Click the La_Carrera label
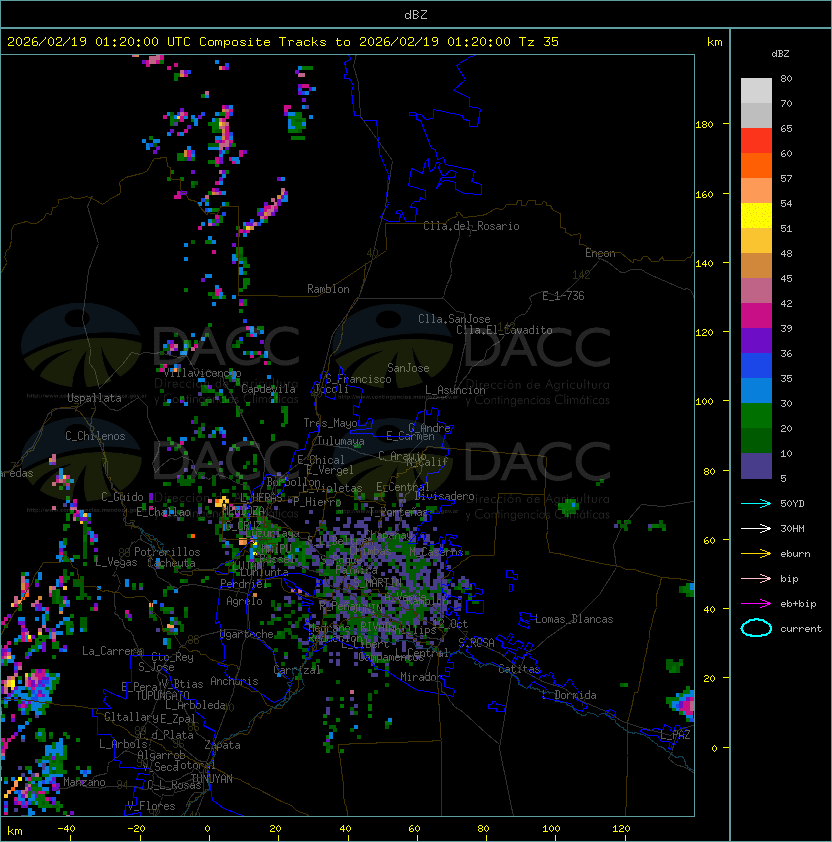This screenshot has height=842, width=832. click(x=112, y=651)
